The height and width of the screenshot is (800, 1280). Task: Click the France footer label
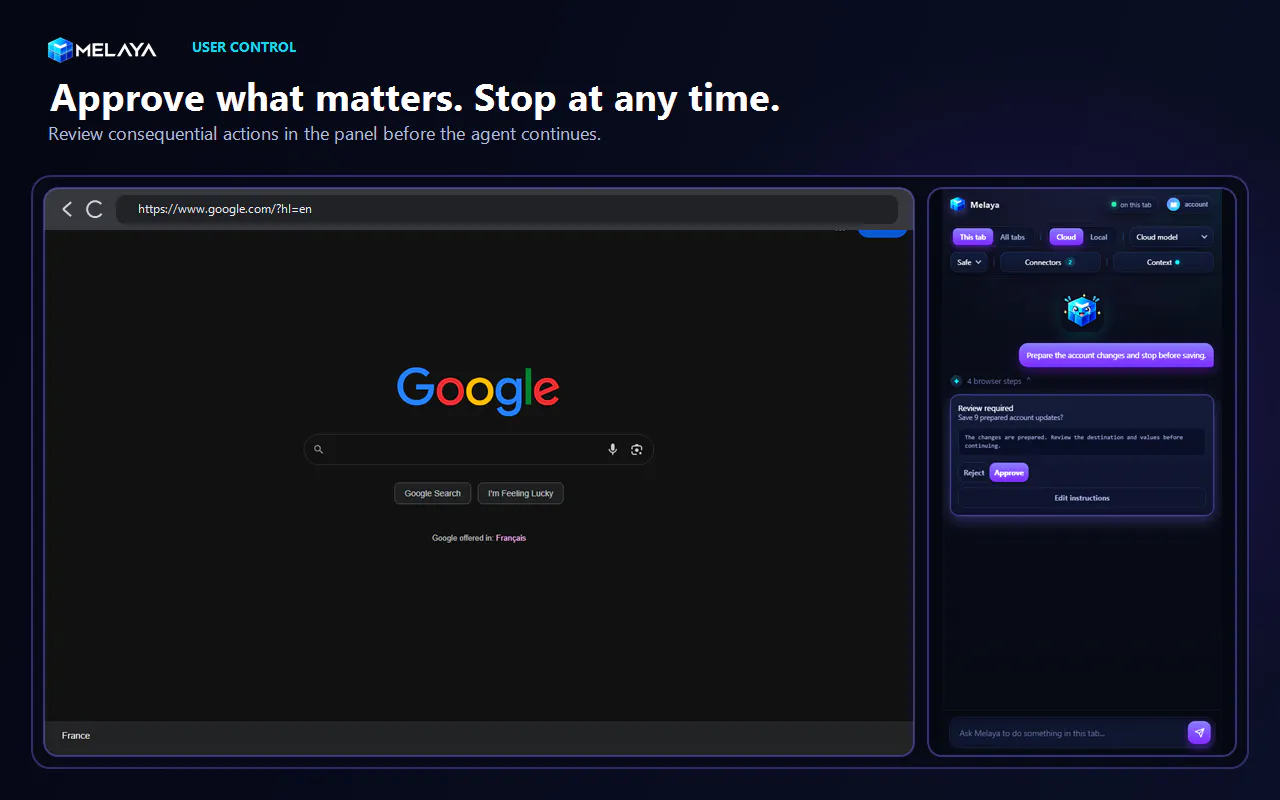76,736
